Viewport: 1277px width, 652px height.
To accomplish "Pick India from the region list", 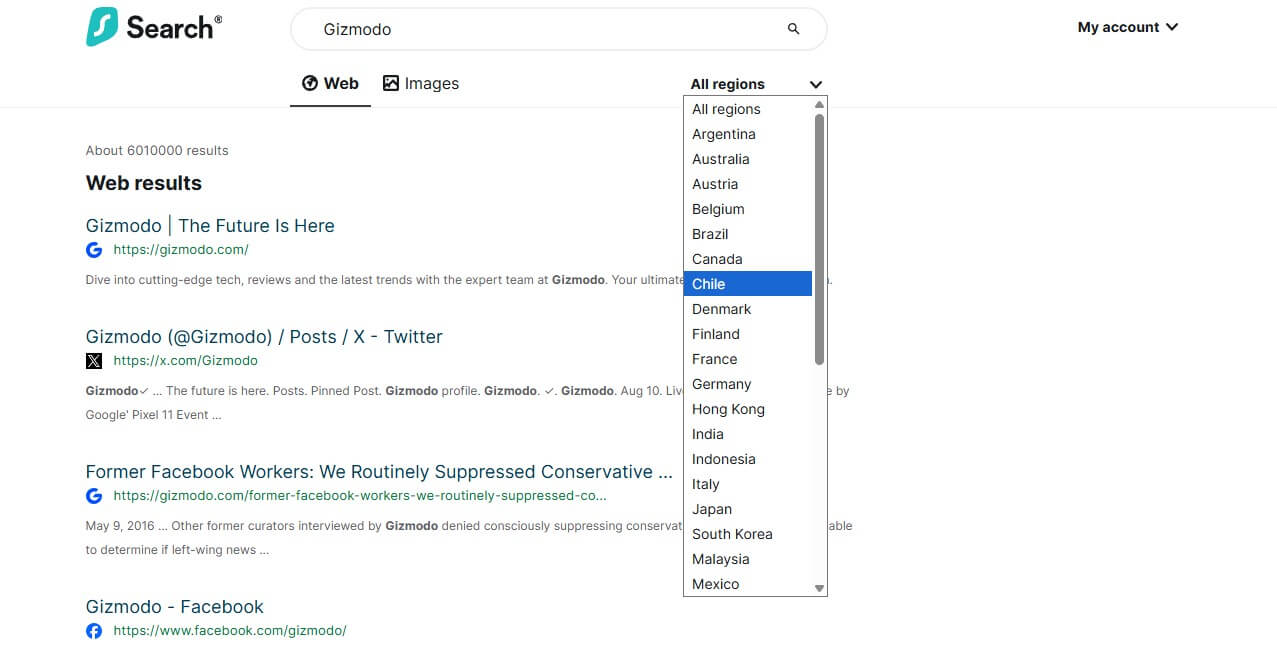I will (x=748, y=434).
